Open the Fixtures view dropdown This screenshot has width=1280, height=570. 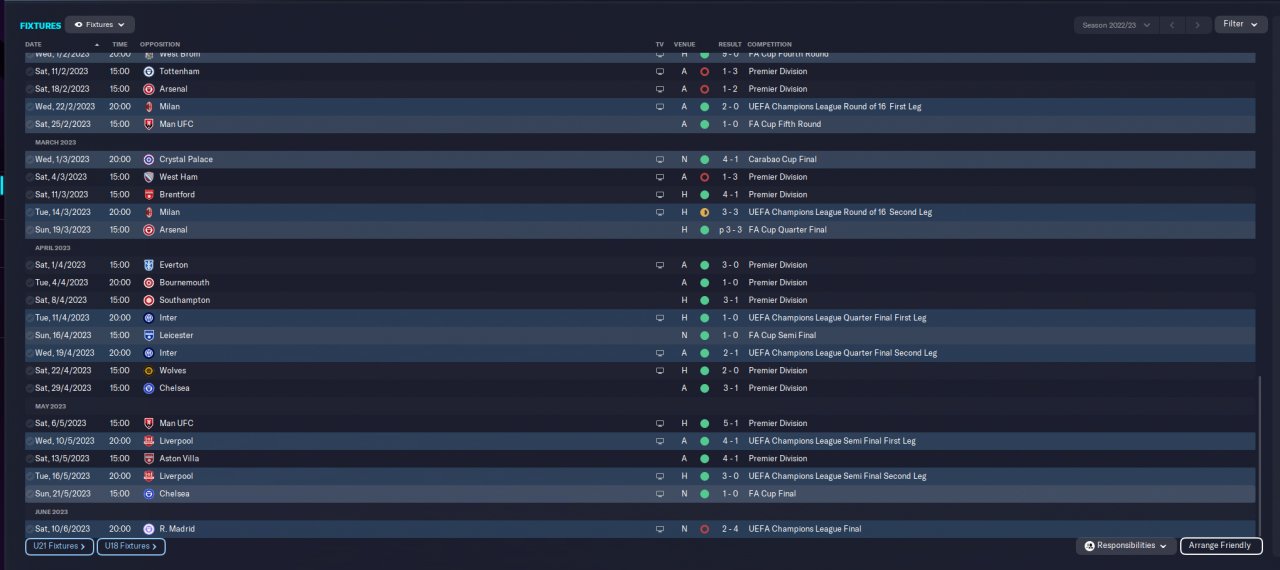coord(100,24)
